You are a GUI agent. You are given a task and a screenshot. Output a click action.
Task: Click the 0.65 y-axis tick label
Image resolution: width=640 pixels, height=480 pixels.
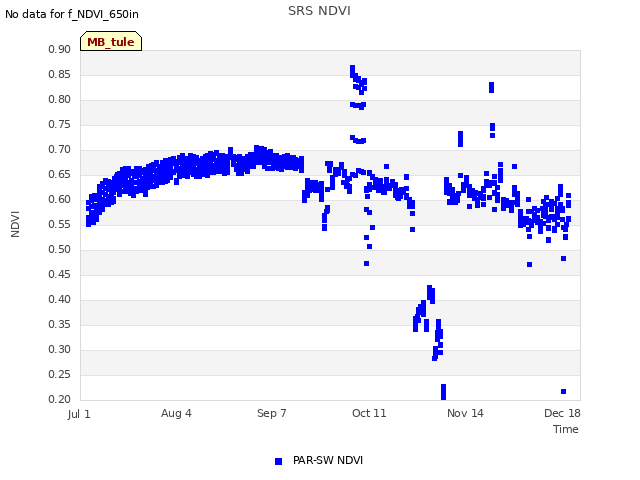(x=59, y=174)
